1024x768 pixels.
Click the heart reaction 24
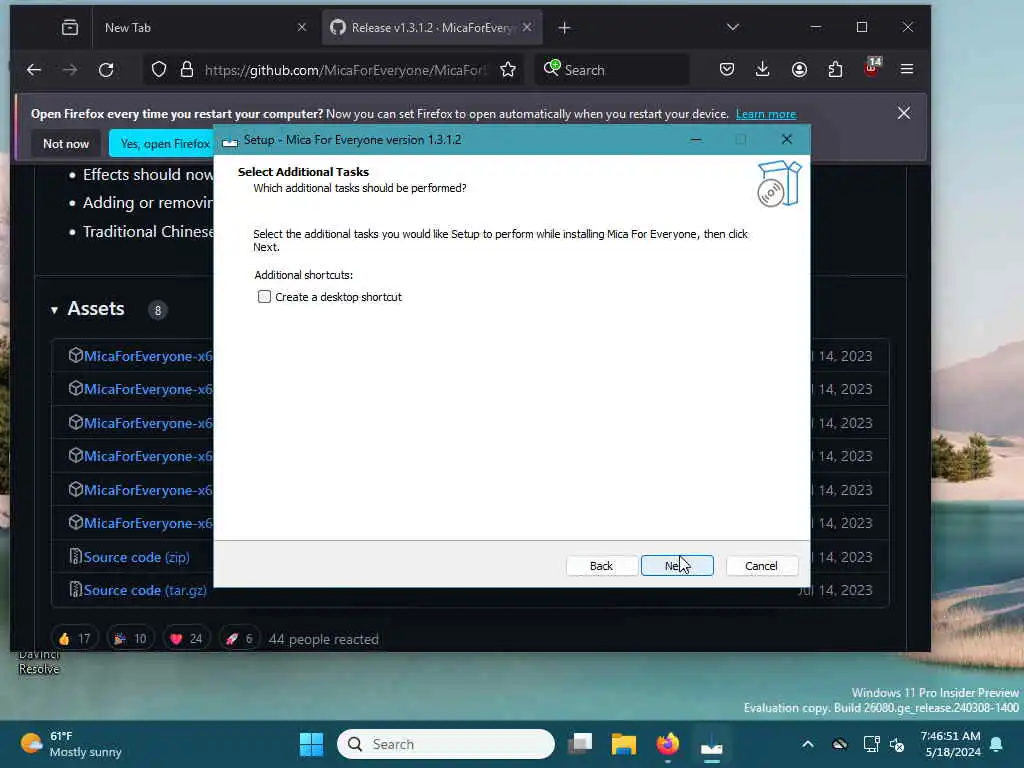point(186,639)
